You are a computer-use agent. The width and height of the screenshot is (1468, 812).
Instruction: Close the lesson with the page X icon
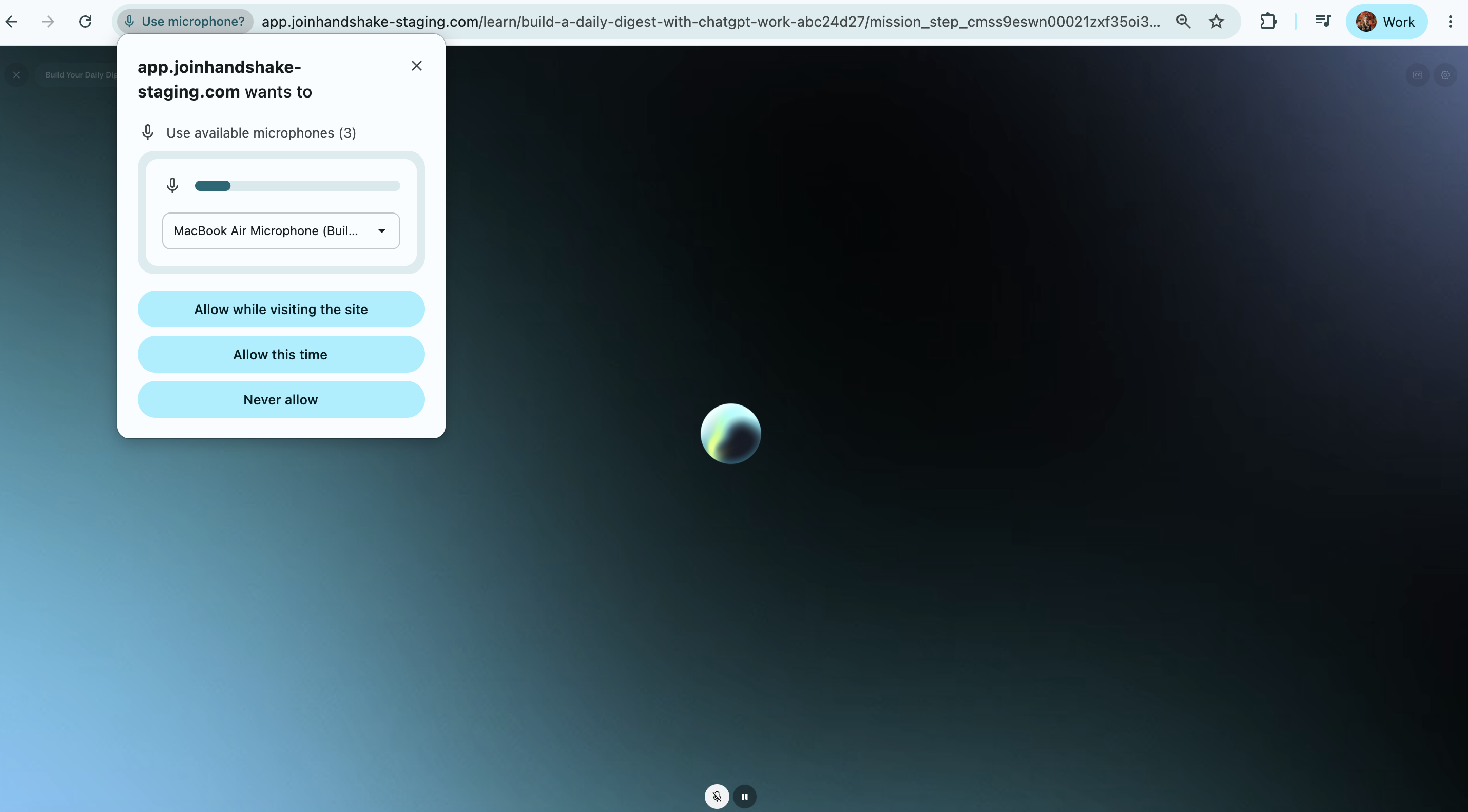[x=16, y=74]
